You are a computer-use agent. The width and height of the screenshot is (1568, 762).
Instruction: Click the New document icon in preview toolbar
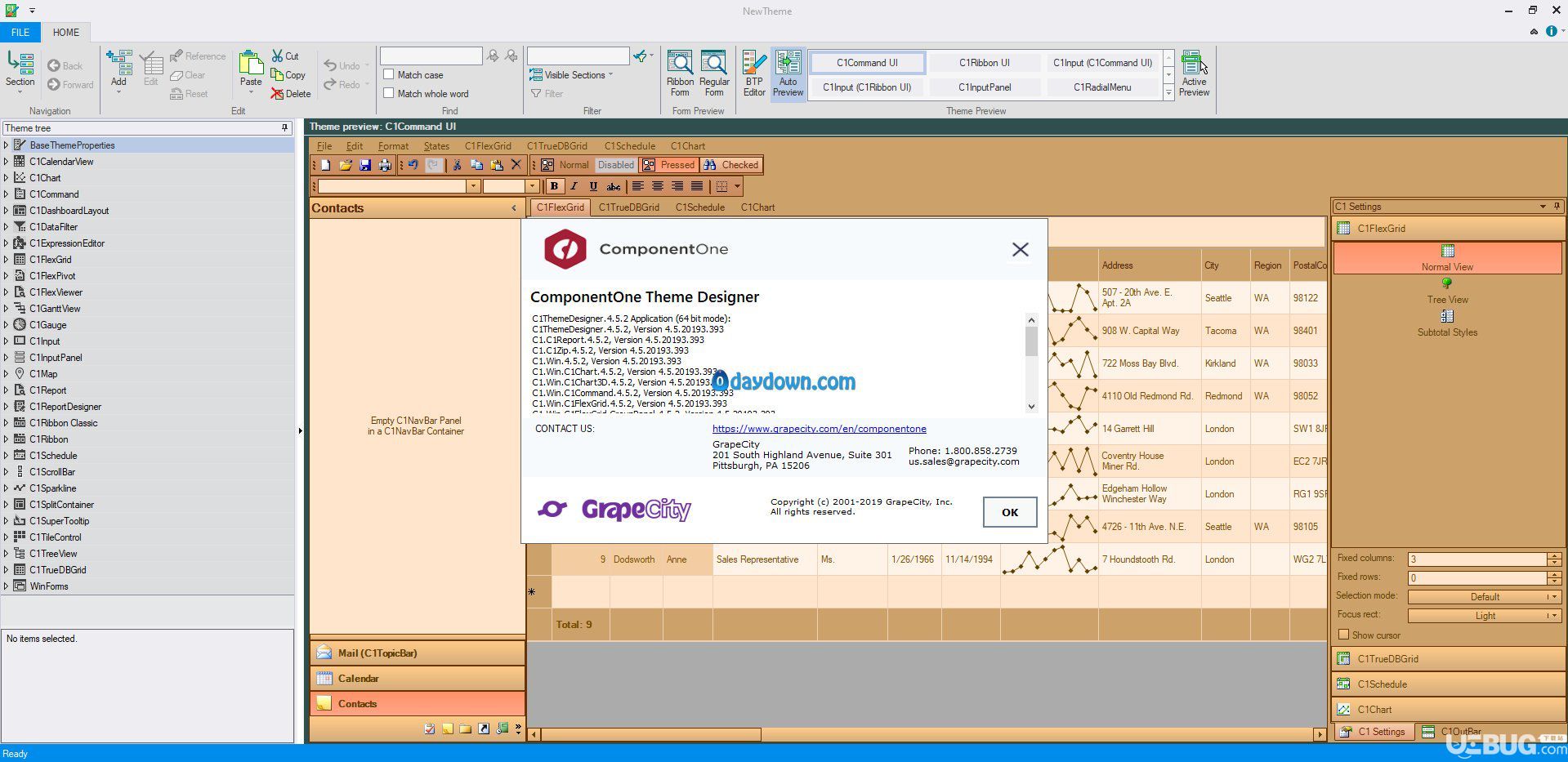click(x=326, y=165)
